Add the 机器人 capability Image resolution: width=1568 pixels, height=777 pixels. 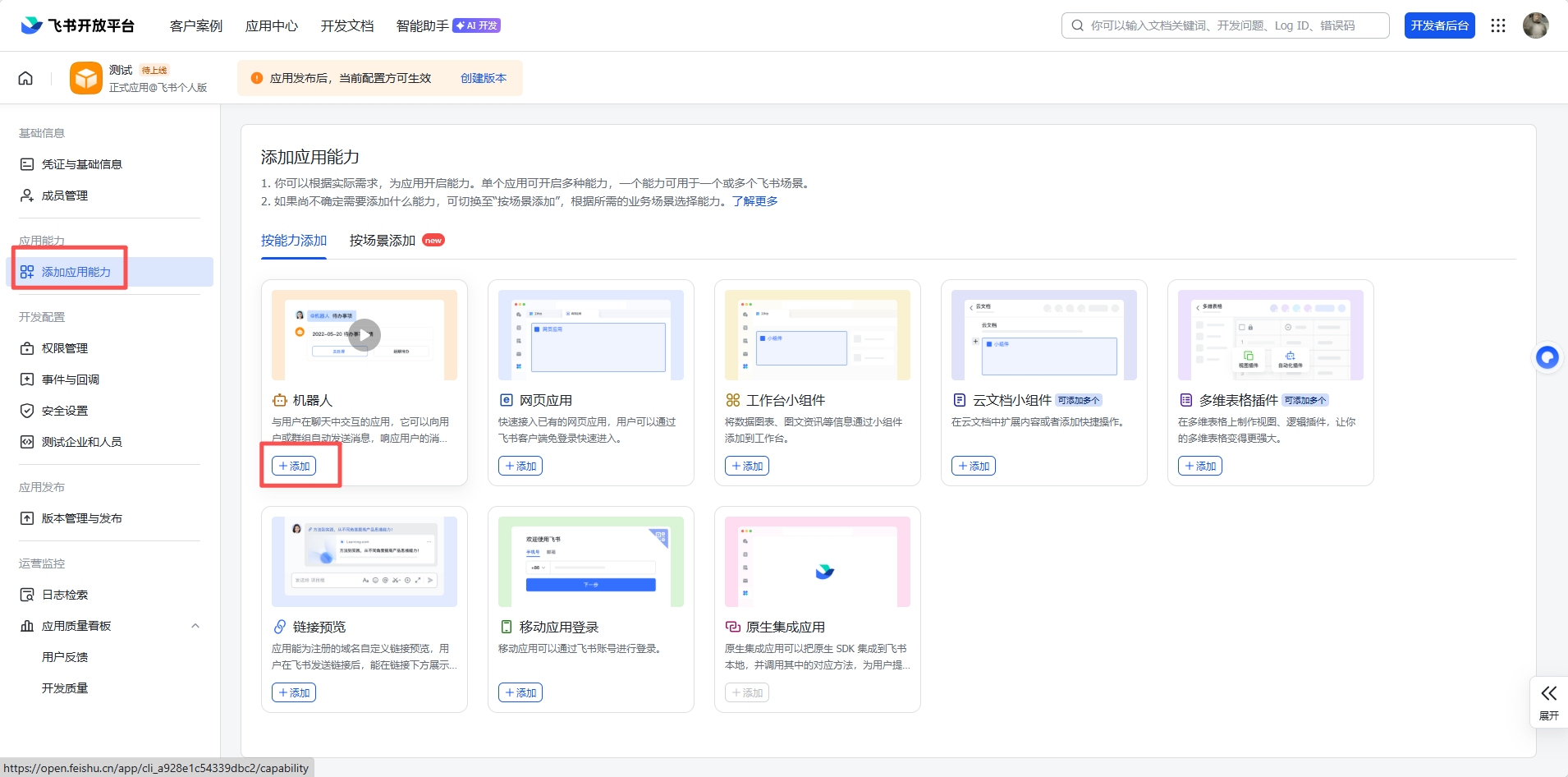coord(294,466)
